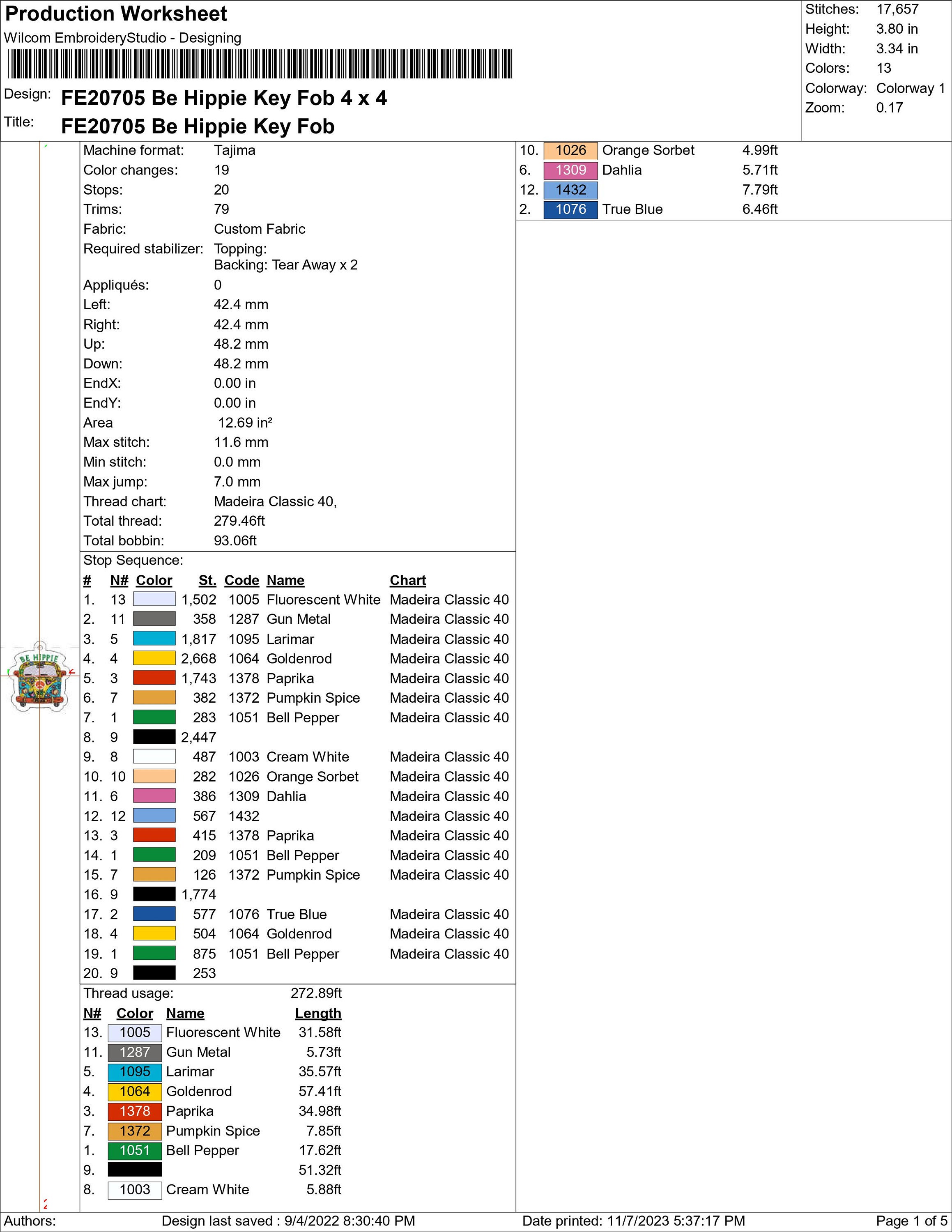
Task: Click 'Wilcom EmbroideryStudio - Designing' text
Action: pos(123,38)
